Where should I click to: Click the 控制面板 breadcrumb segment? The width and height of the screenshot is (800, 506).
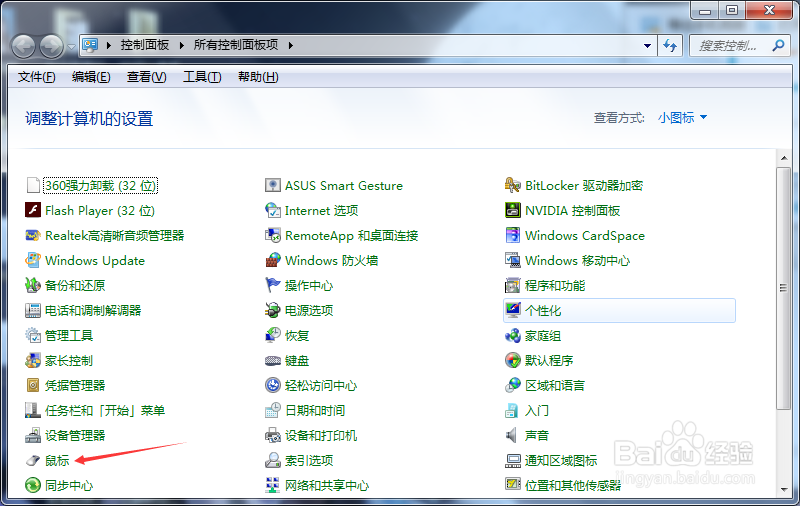pyautogui.click(x=145, y=45)
